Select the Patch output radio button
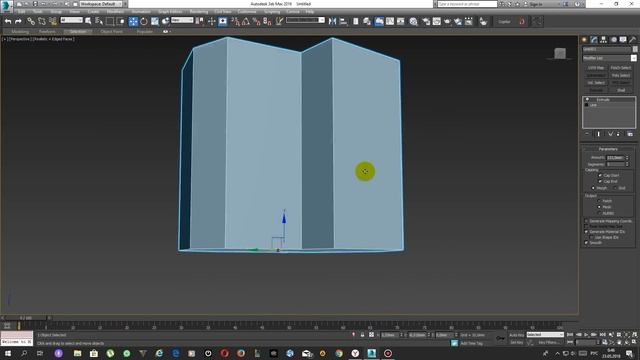Screen dimensions: 640x360 point(599,201)
